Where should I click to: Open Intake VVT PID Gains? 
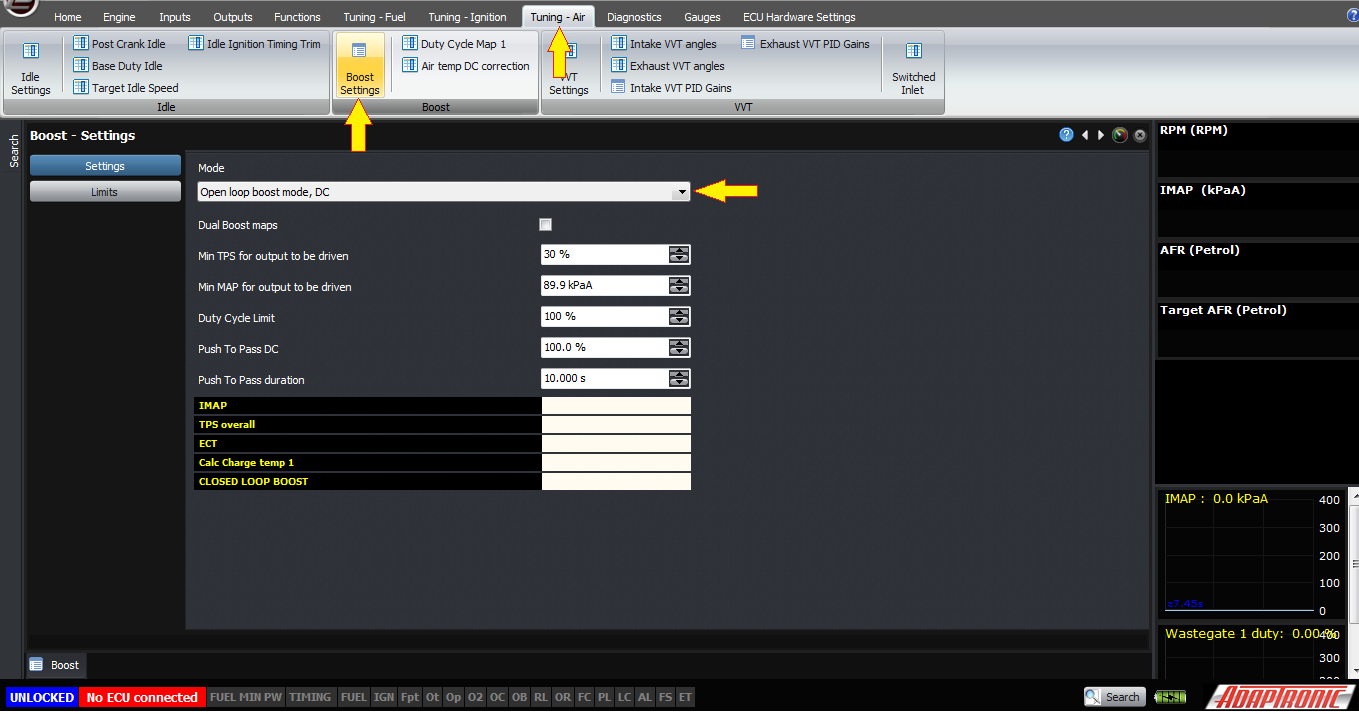click(671, 88)
